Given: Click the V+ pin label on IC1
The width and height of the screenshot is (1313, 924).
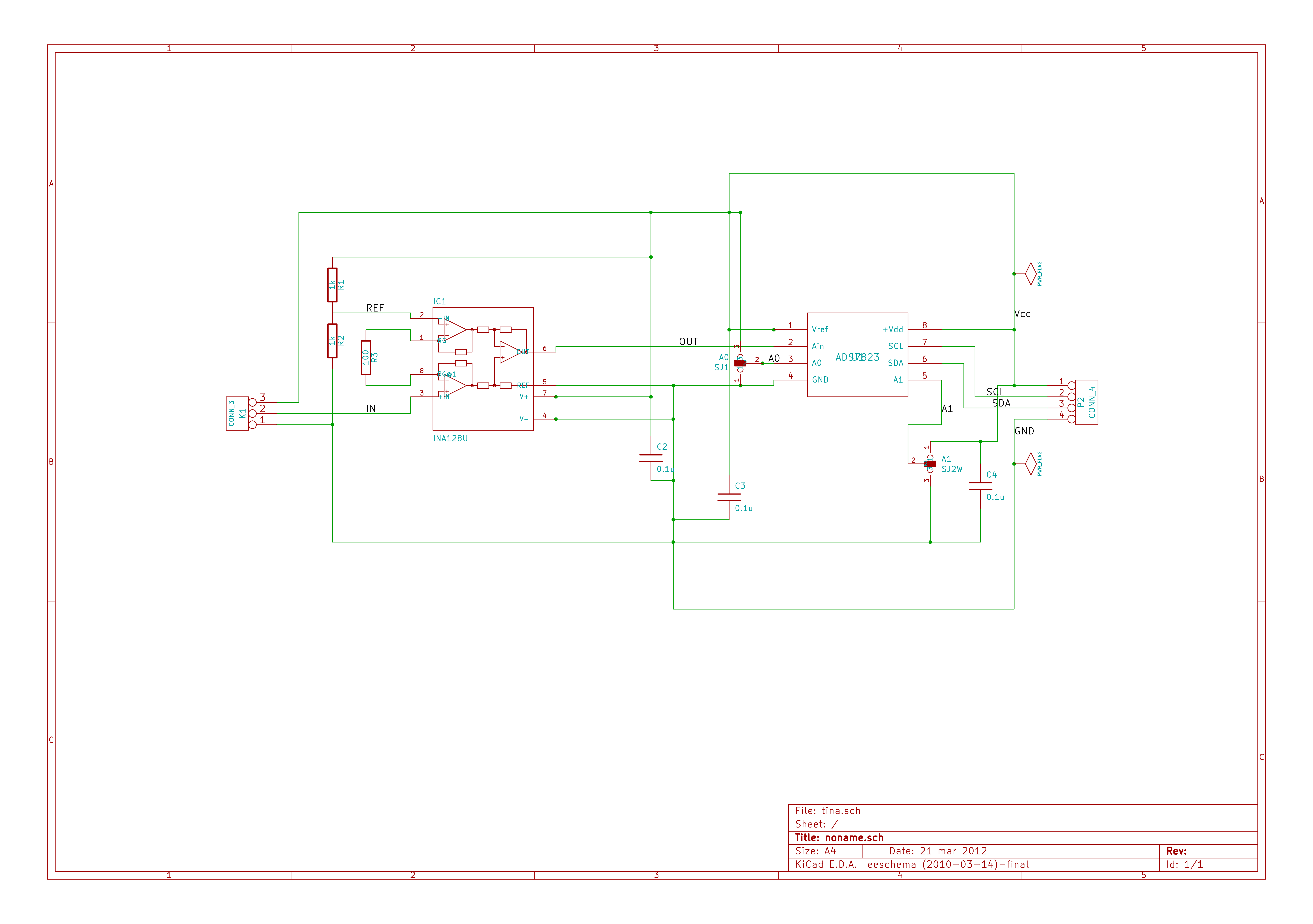Looking at the screenshot, I should click(524, 397).
